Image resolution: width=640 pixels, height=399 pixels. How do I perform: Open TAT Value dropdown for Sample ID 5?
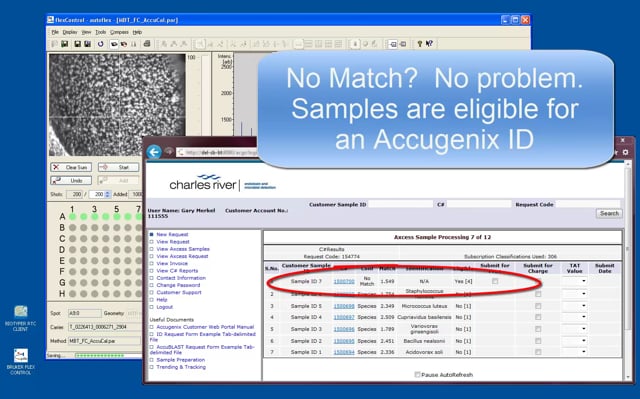tap(574, 306)
